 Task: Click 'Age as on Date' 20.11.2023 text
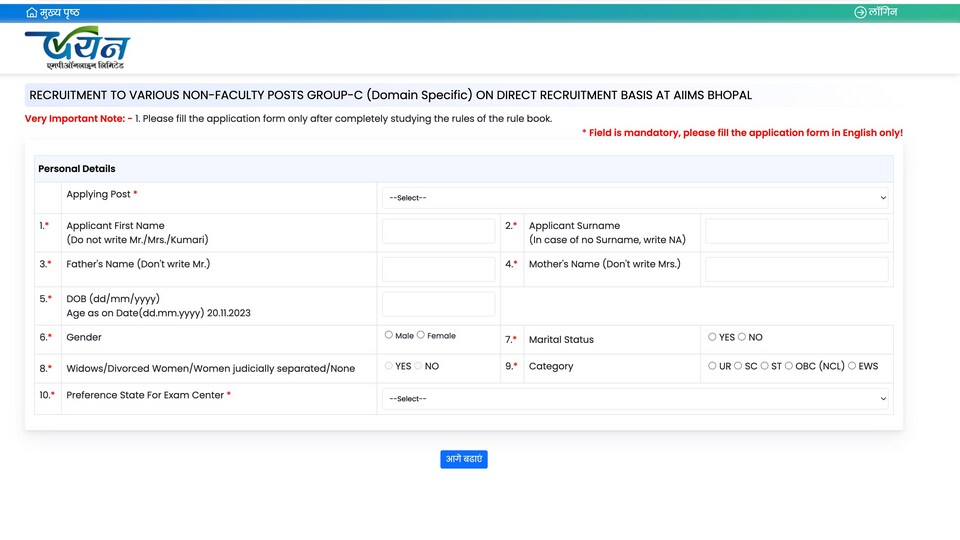pos(159,313)
